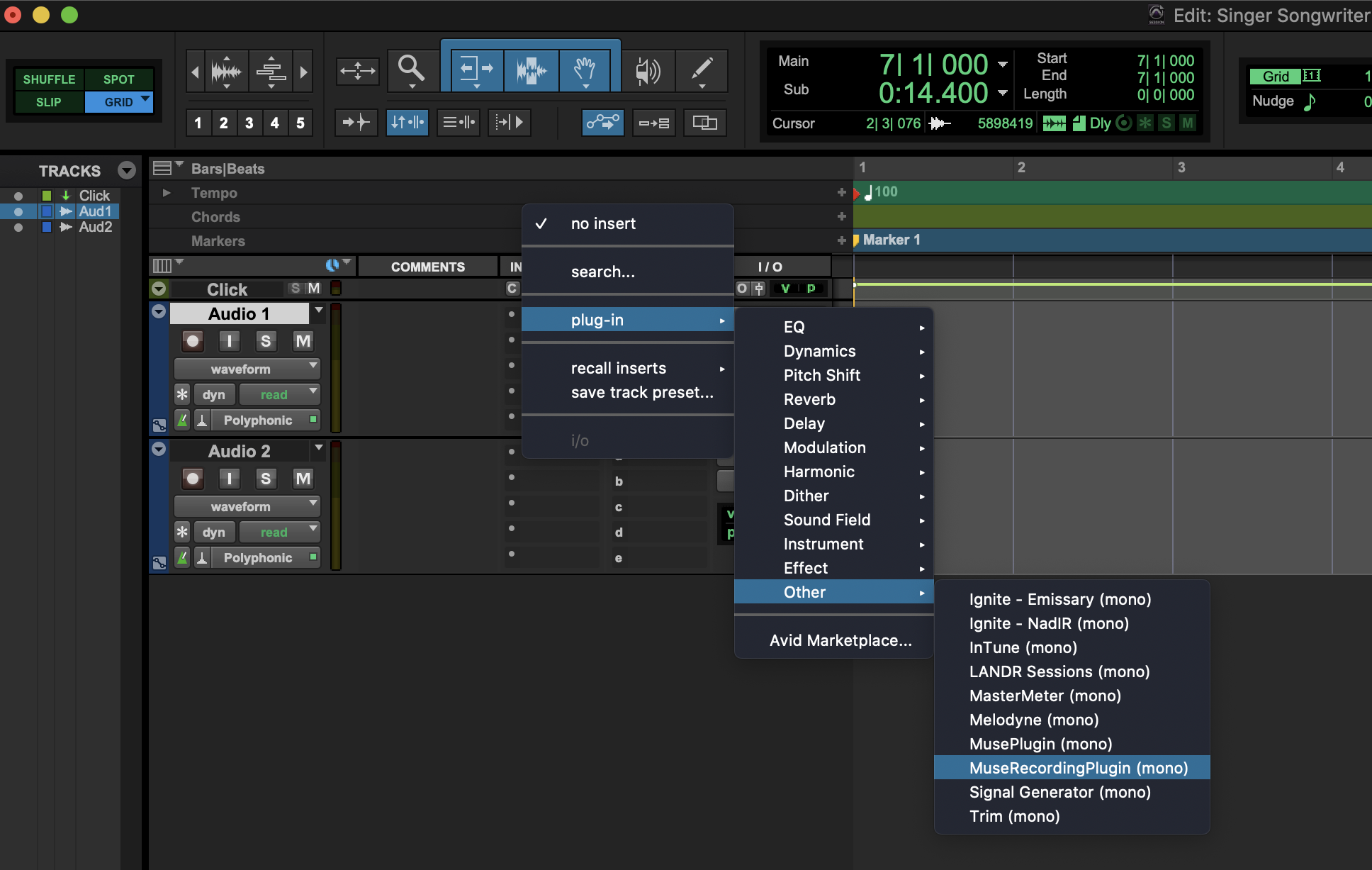The image size is (1372, 870).
Task: Click the Tab to Transient icon
Action: coord(356,122)
